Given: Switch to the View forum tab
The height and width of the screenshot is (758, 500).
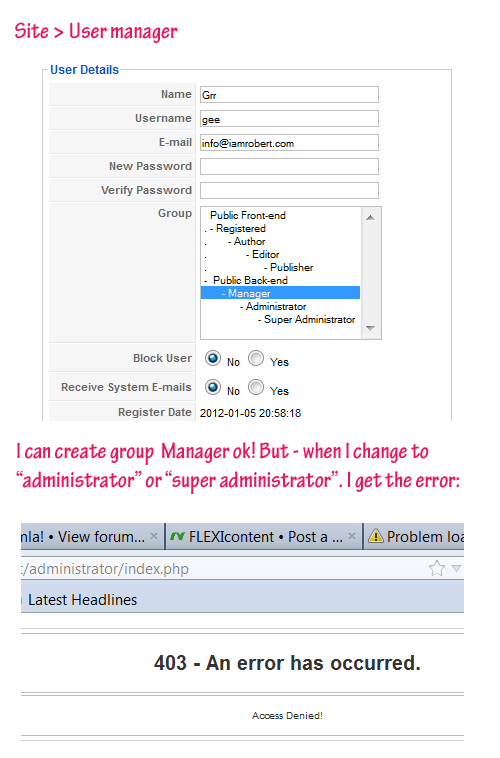Looking at the screenshot, I should click(91, 536).
